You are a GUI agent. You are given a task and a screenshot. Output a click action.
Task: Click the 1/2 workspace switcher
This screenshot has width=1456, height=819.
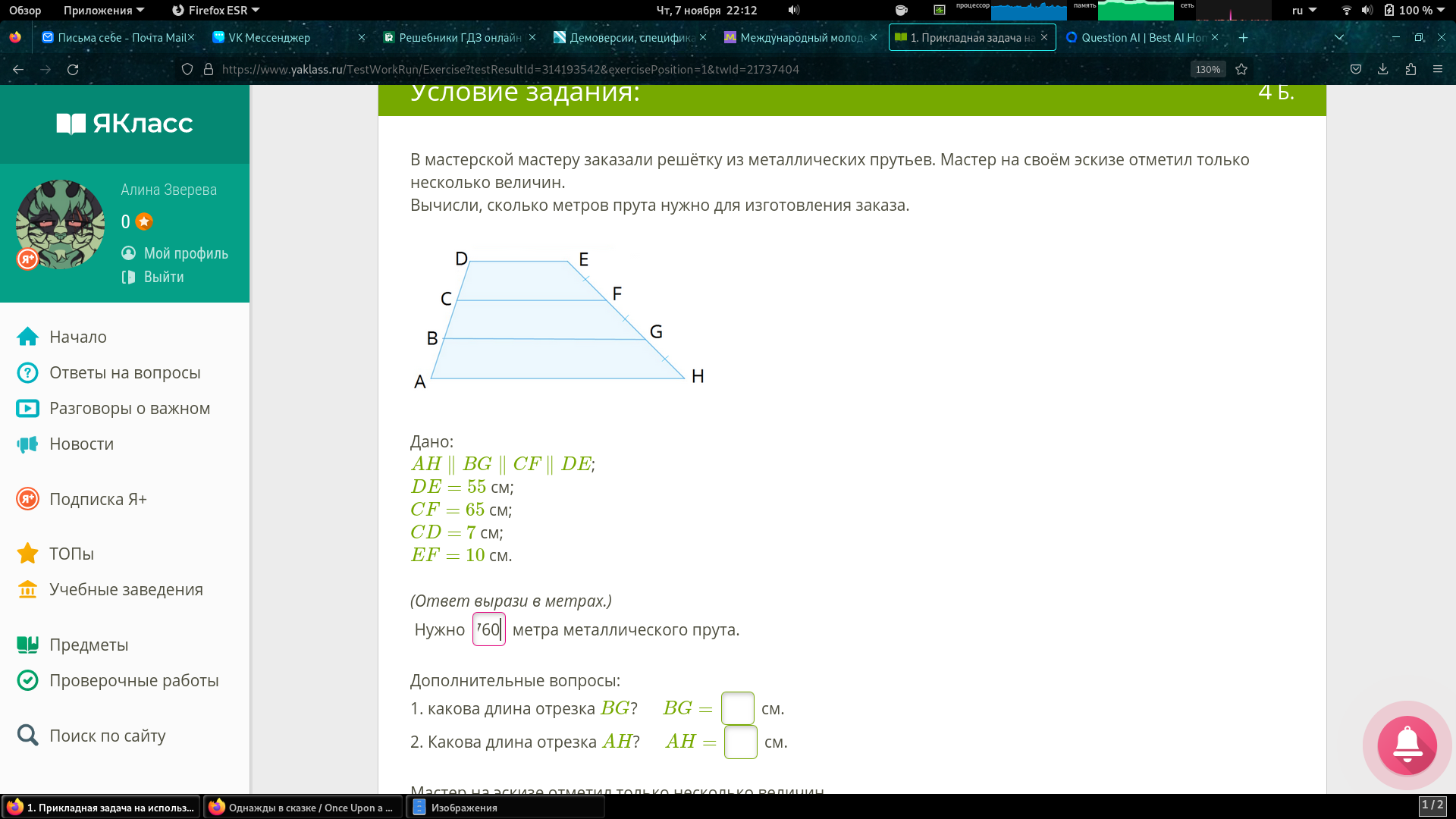(x=1432, y=805)
